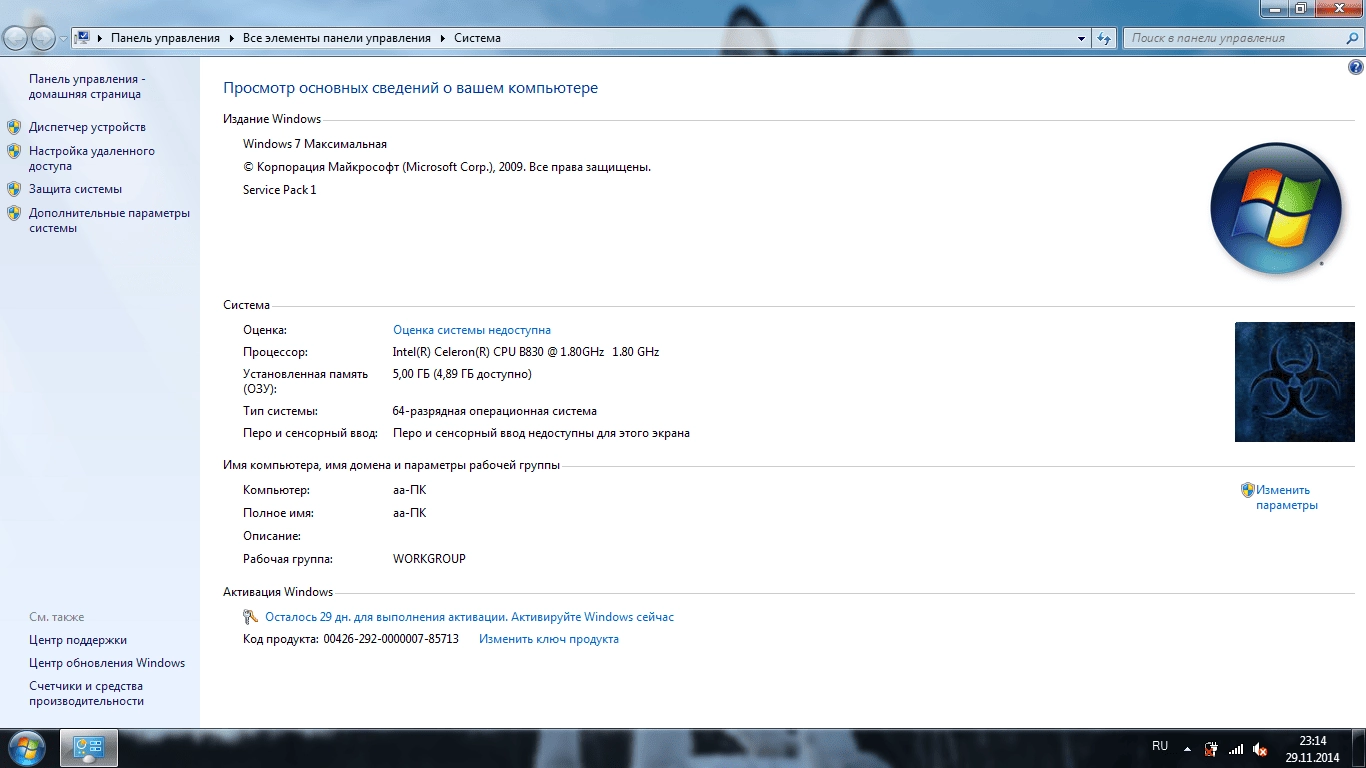1366x768 pixels.
Task: Click the computer icon in the address bar
Action: [83, 38]
